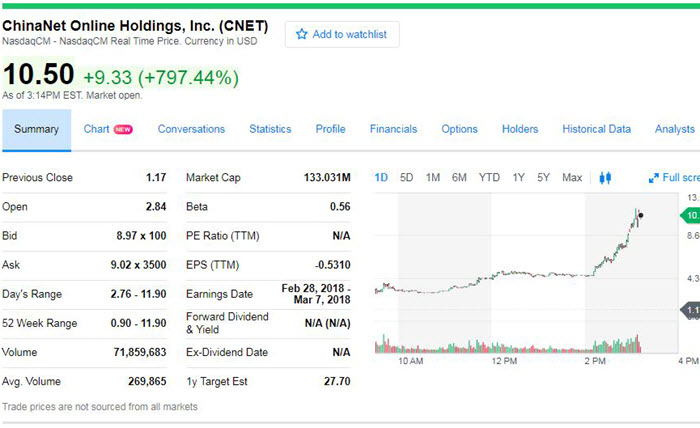Click the Forward Dividend & Yield label
Image resolution: width=700 pixels, height=428 pixels.
pos(227,323)
